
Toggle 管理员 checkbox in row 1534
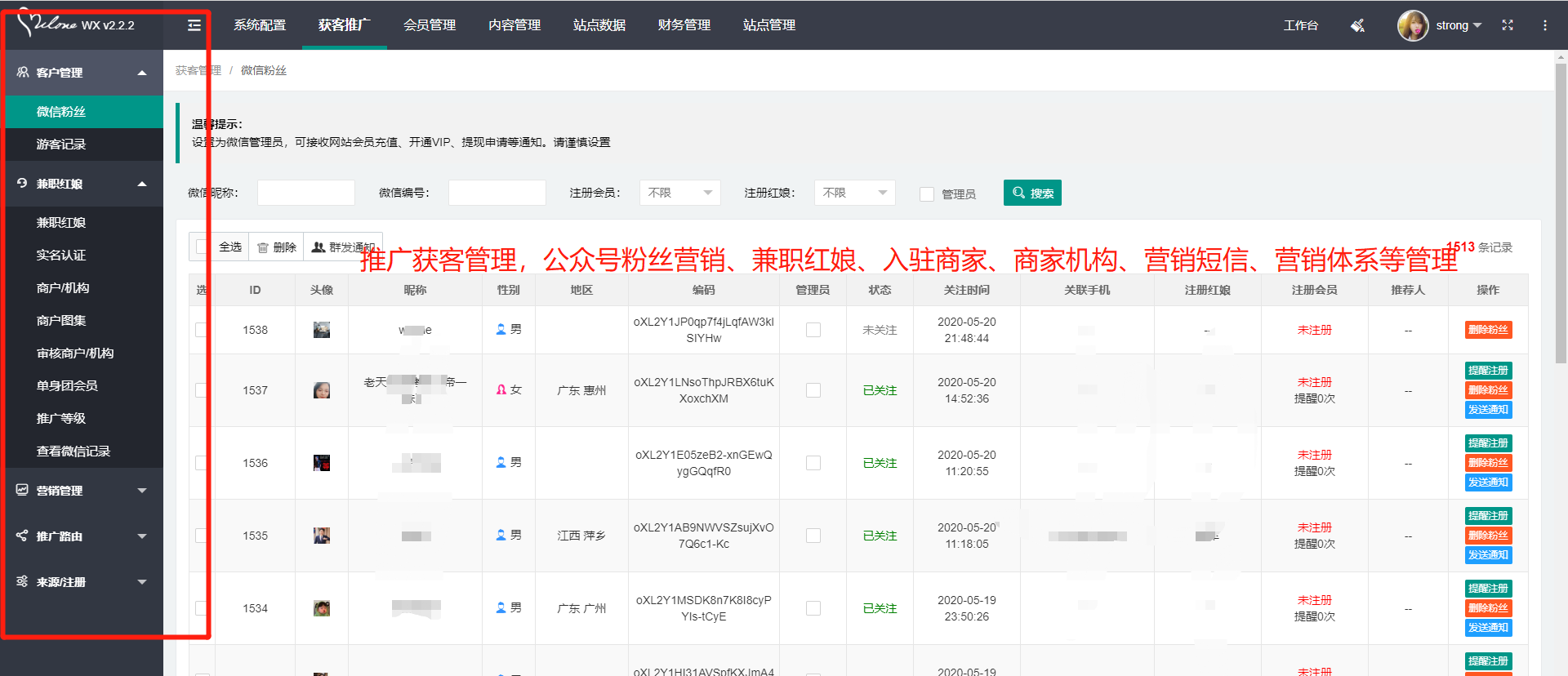813,608
